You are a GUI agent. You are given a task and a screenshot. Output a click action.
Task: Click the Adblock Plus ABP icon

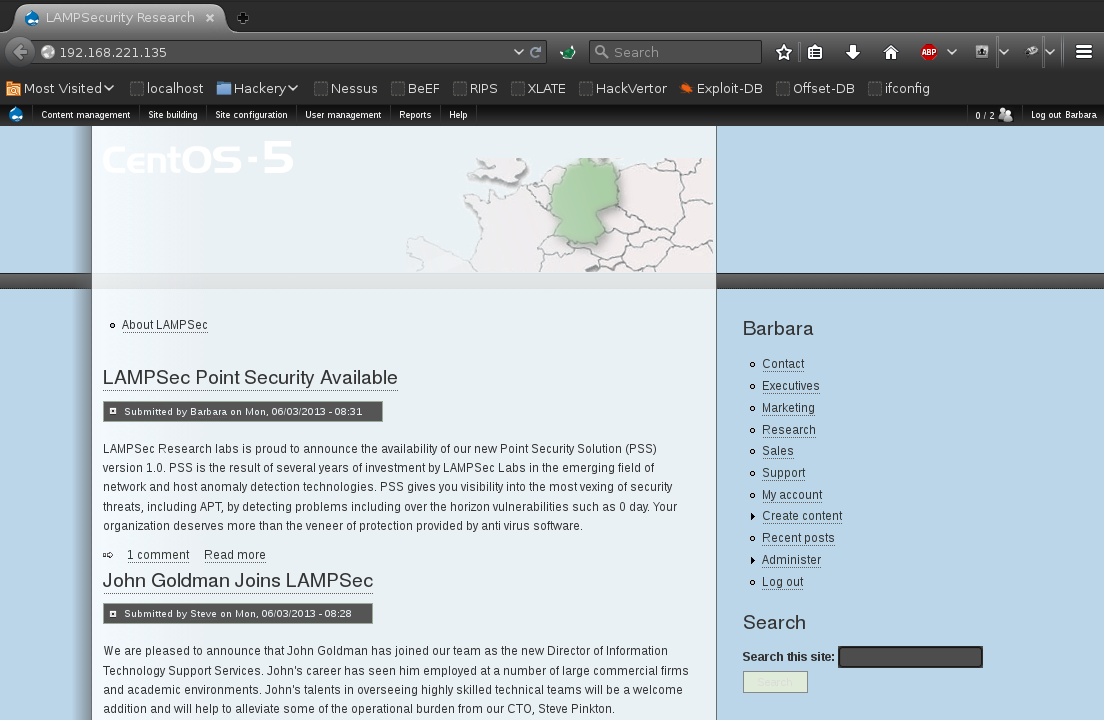pos(929,52)
